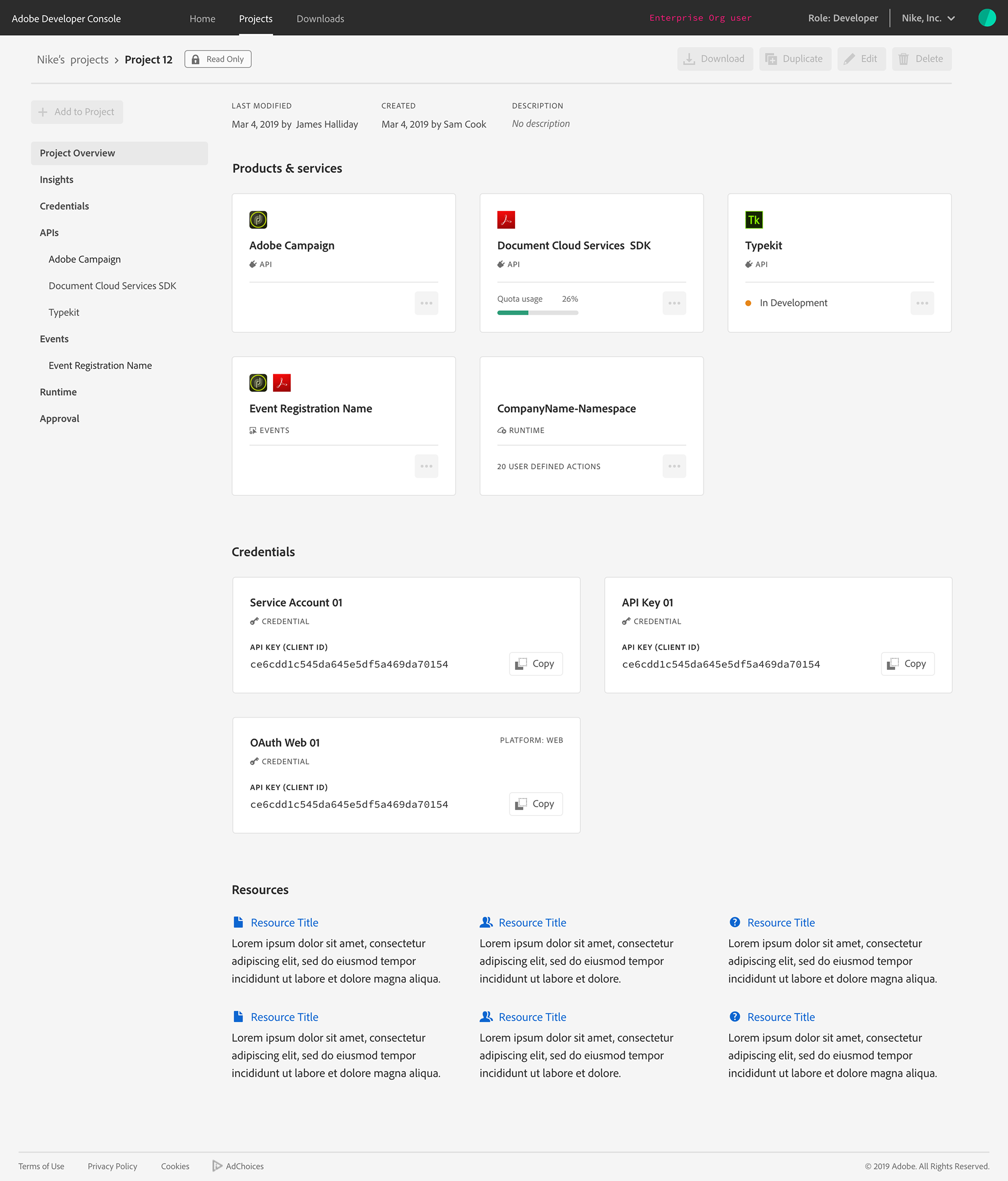The width and height of the screenshot is (1008, 1181).
Task: Open Event Registration Name sidebar item
Action: [100, 365]
